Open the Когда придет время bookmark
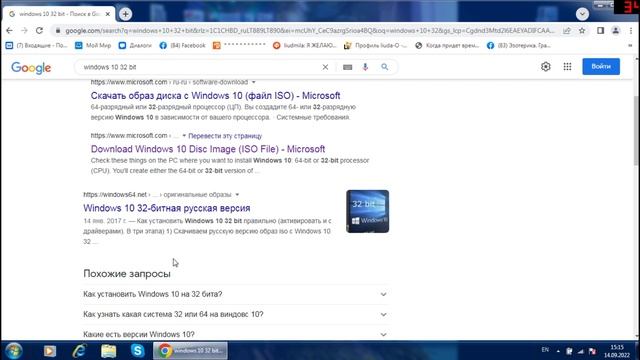The image size is (640, 360). pos(447,45)
